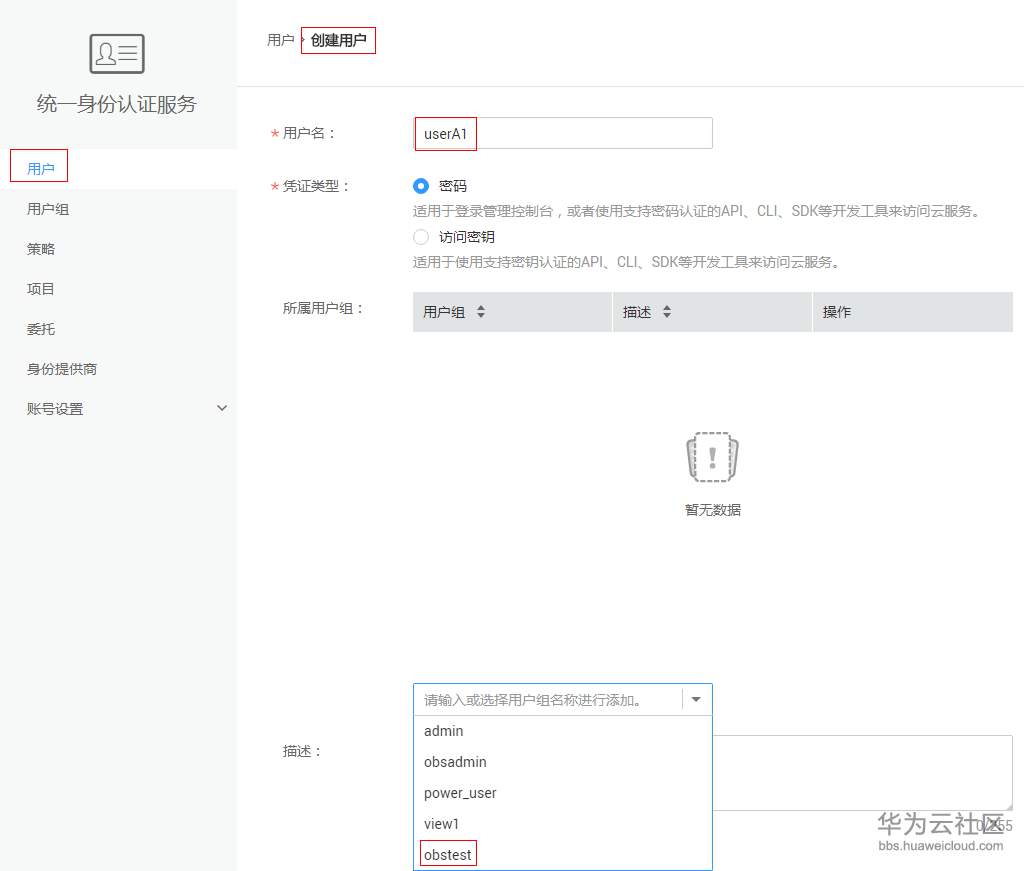Select the 访问密钥 credential radio button
The image size is (1024, 871).
[421, 237]
